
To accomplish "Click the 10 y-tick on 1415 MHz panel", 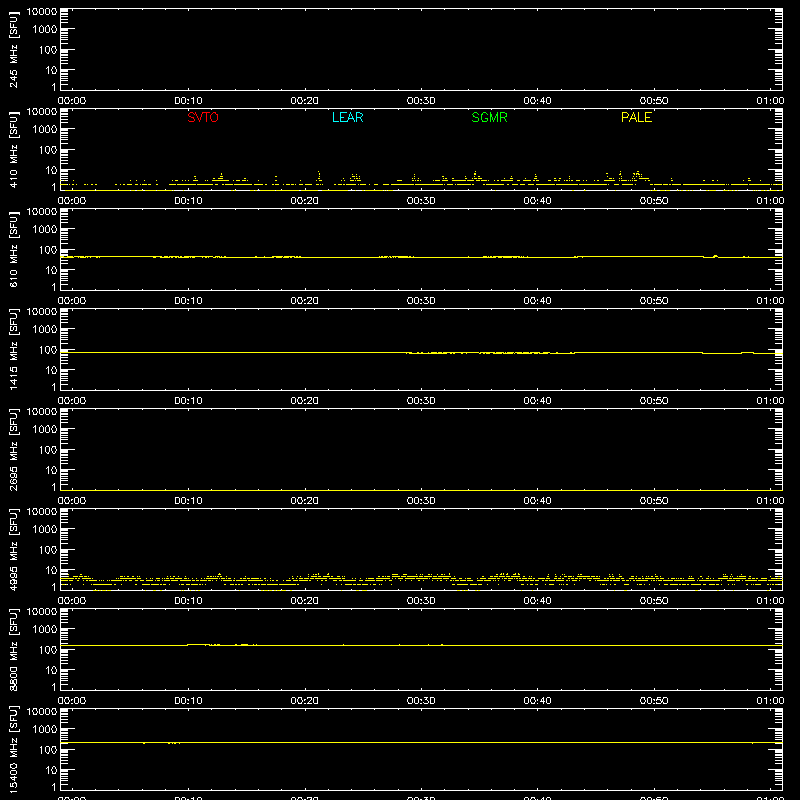I will [x=52, y=370].
